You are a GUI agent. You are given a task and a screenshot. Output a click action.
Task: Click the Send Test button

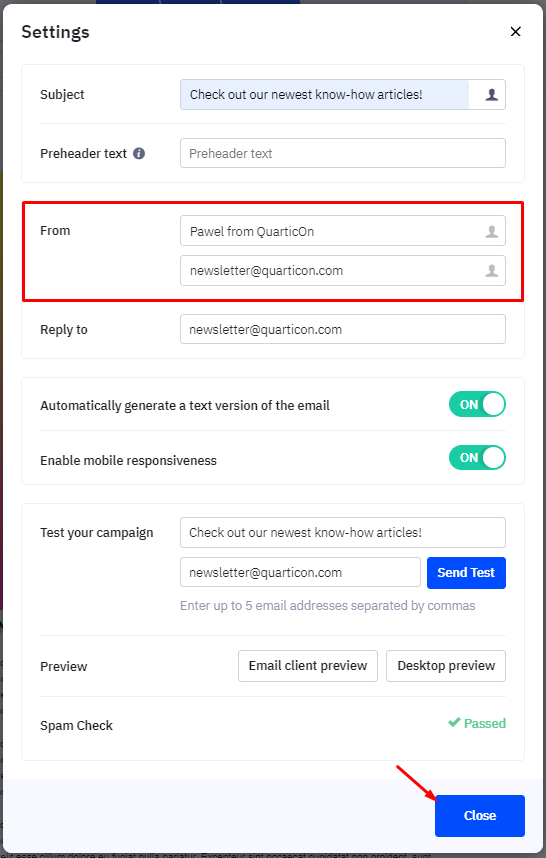466,573
